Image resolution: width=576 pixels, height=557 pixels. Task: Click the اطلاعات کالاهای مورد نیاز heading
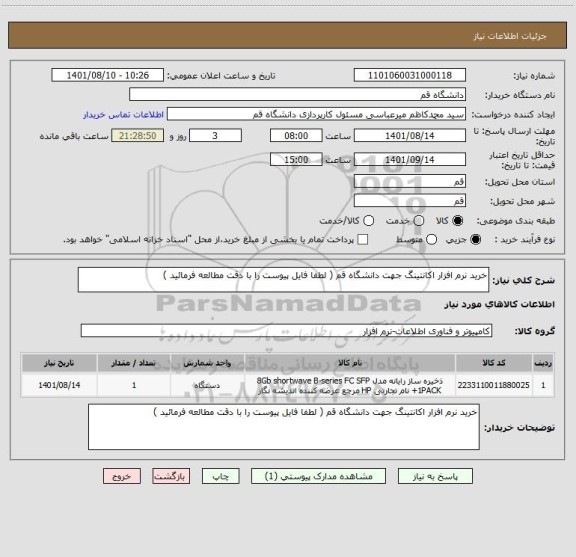point(500,304)
